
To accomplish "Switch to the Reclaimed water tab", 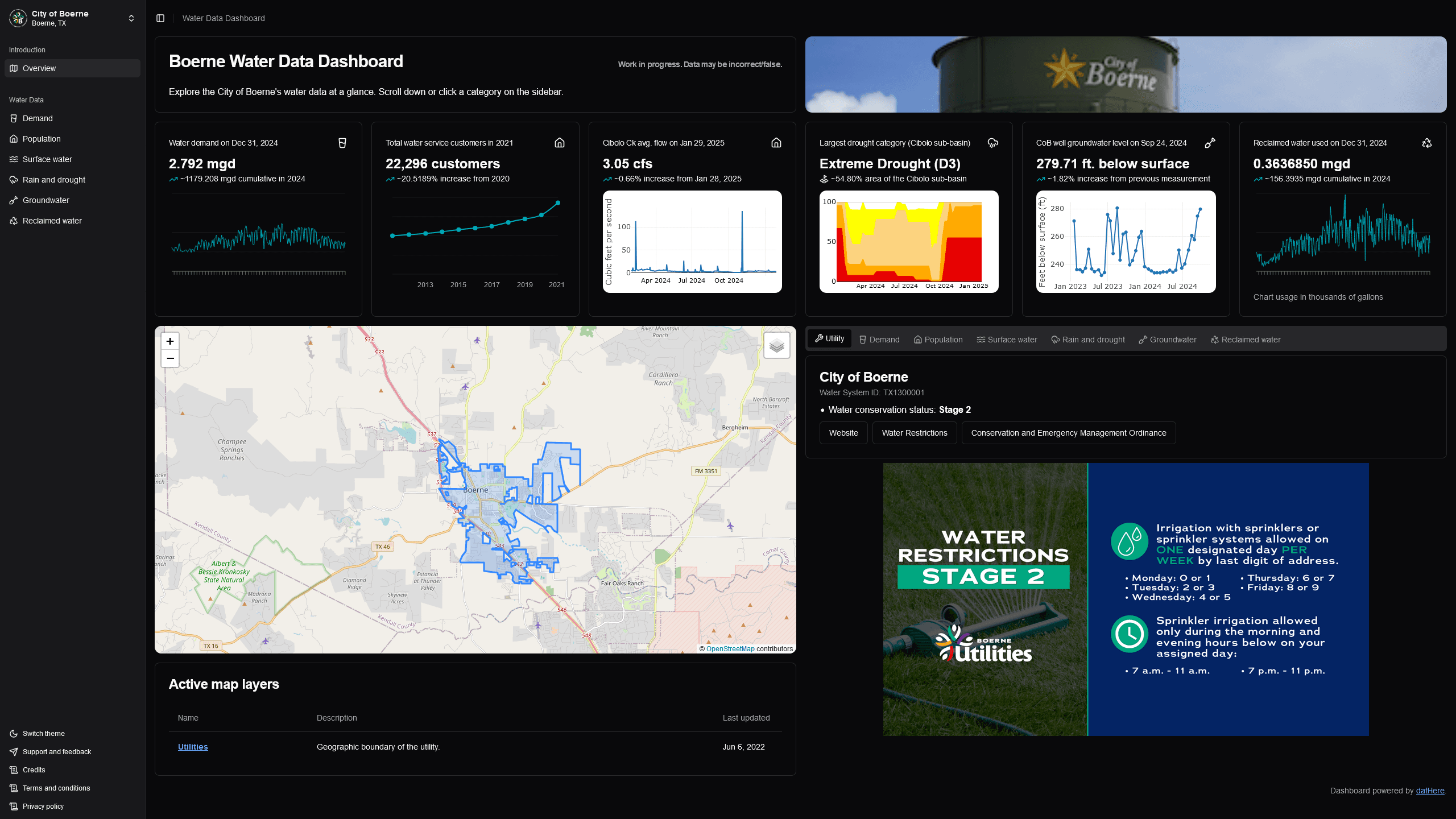I will coord(1246,340).
